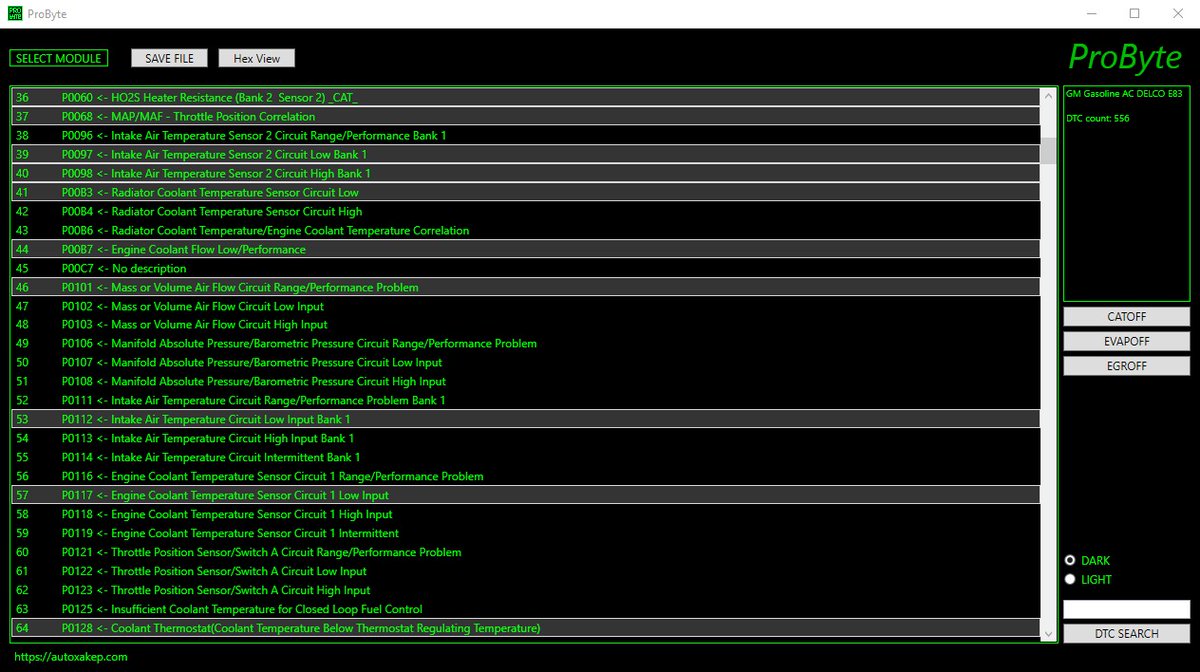Click the list scrollbar down arrow
Screen dimensions: 1200x672
pos(1048,632)
